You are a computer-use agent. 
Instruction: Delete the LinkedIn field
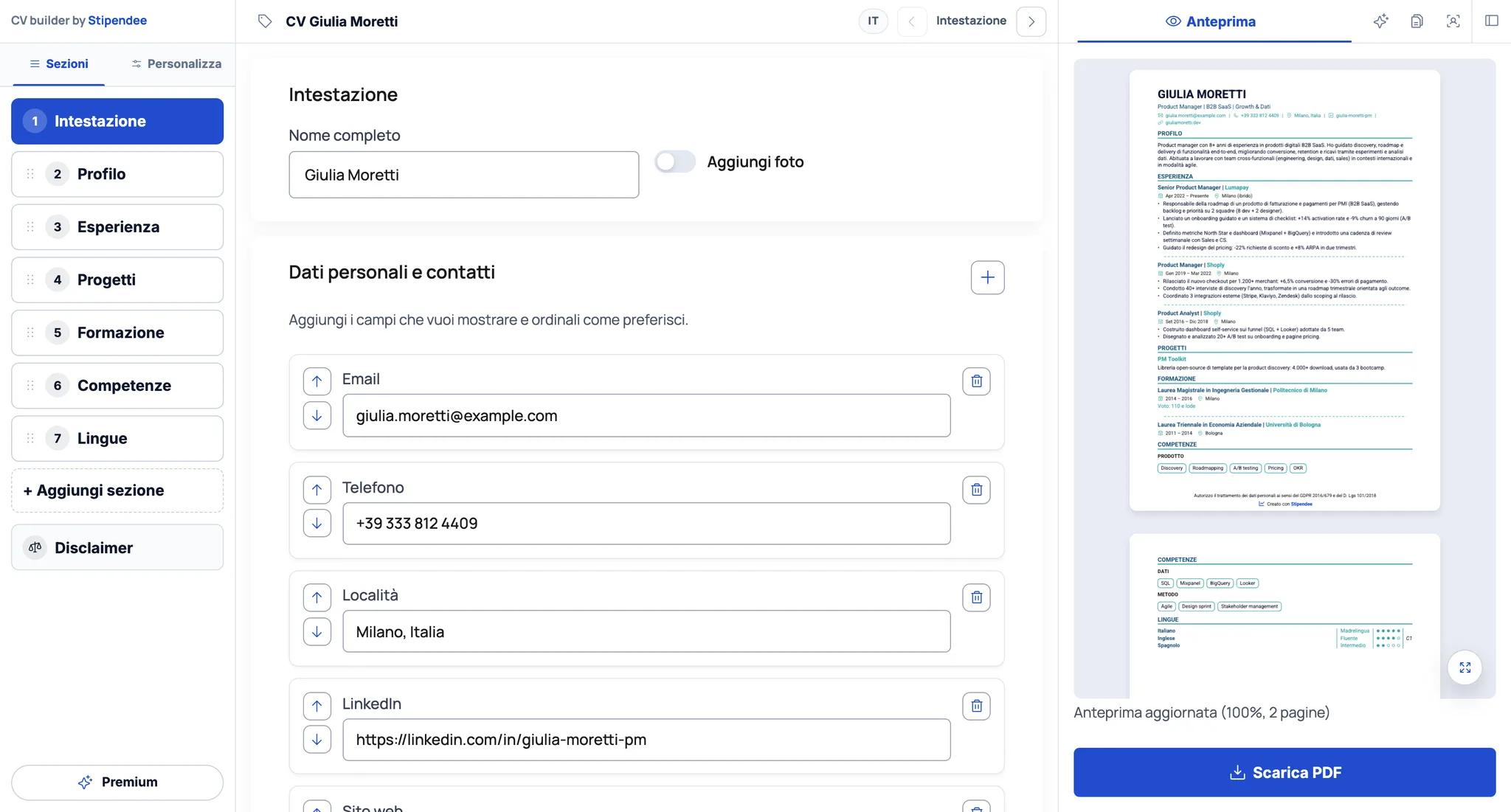[976, 706]
